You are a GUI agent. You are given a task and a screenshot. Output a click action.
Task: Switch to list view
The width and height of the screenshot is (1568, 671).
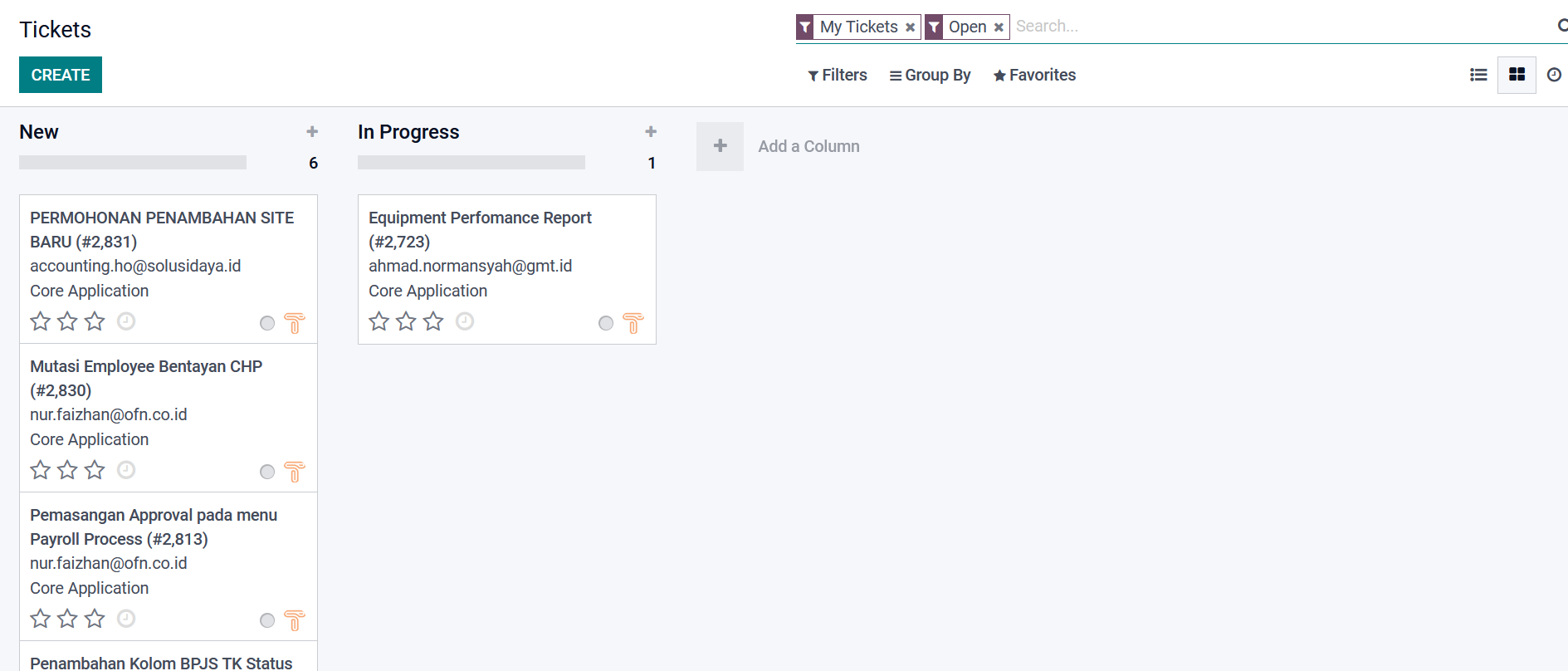tap(1478, 75)
